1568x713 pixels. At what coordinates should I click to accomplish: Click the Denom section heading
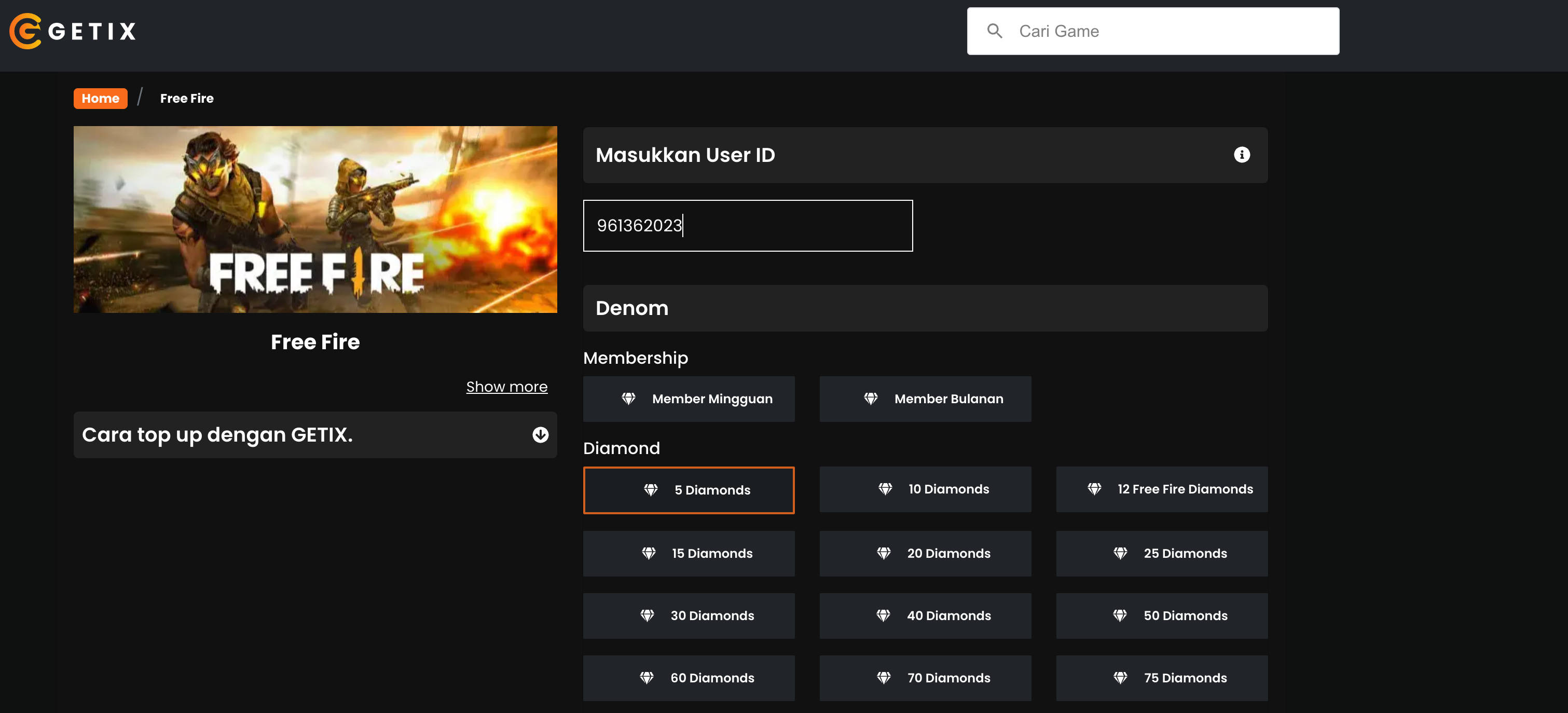pyautogui.click(x=632, y=308)
